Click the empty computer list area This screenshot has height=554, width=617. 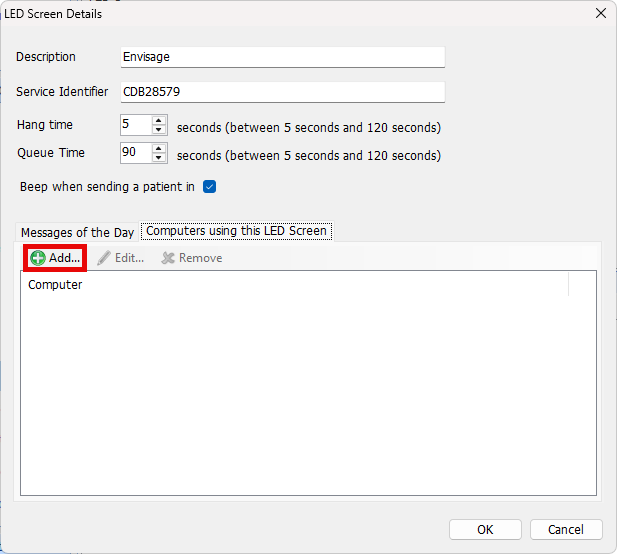click(x=308, y=400)
